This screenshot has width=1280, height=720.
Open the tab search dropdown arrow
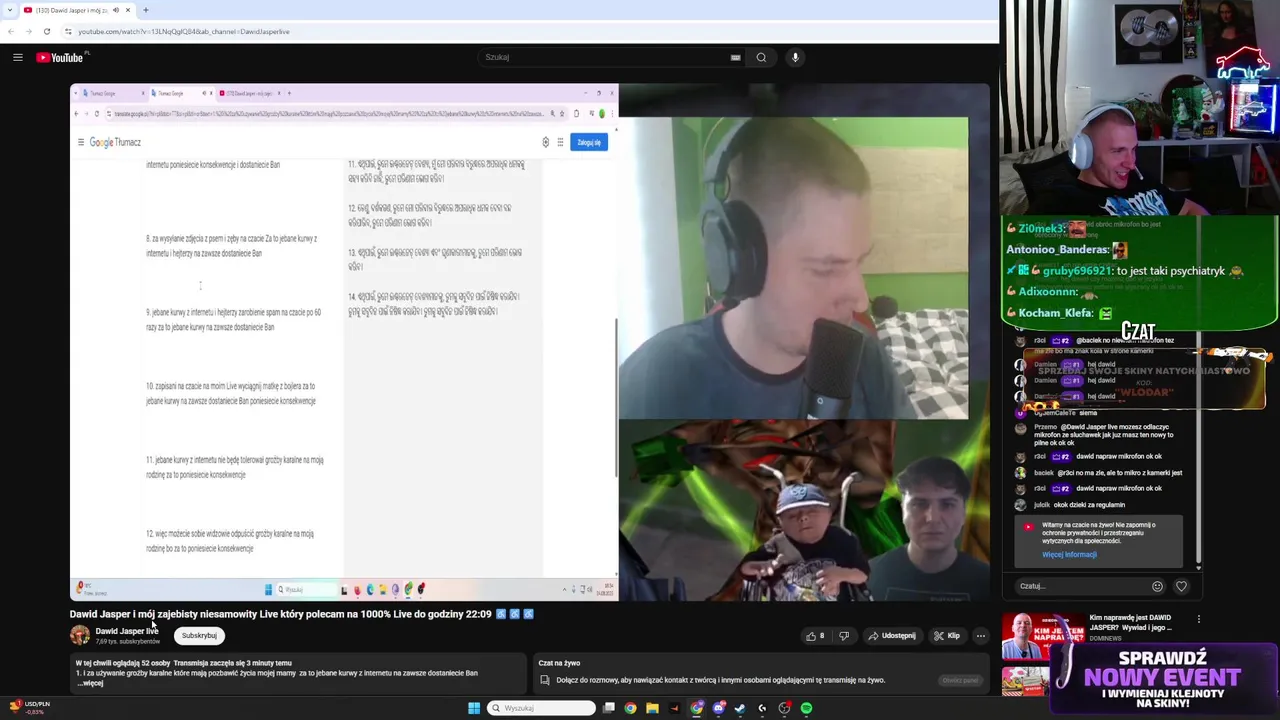[x=10, y=10]
